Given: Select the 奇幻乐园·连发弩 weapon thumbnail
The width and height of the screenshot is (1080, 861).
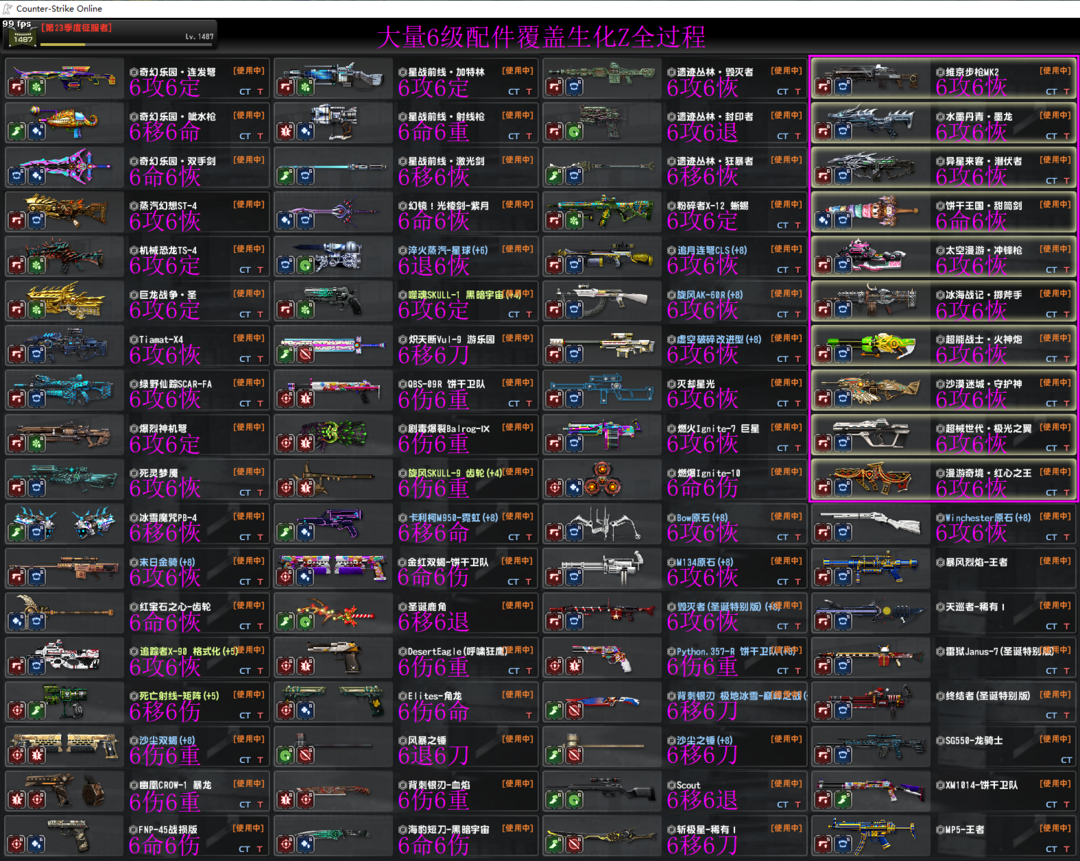Looking at the screenshot, I should (x=65, y=78).
